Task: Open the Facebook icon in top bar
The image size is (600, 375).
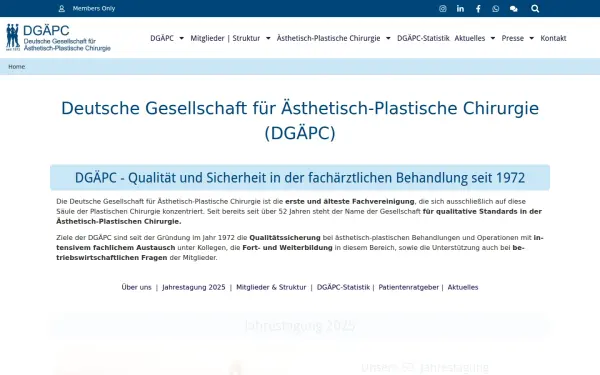Action: click(478, 8)
